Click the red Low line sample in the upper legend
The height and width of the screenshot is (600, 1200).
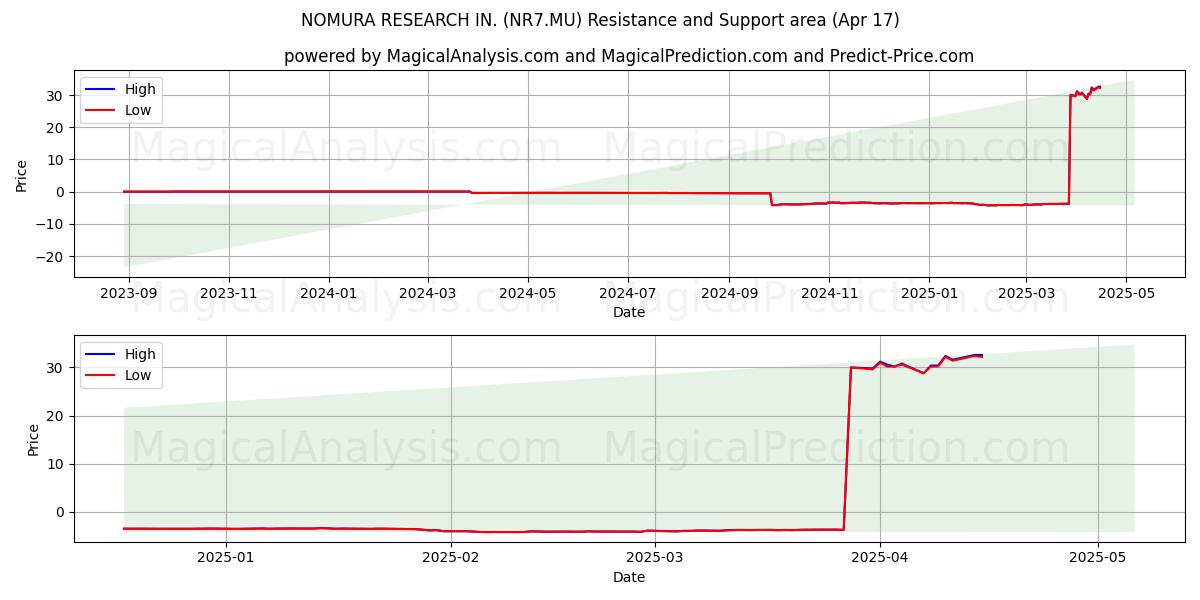point(101,110)
